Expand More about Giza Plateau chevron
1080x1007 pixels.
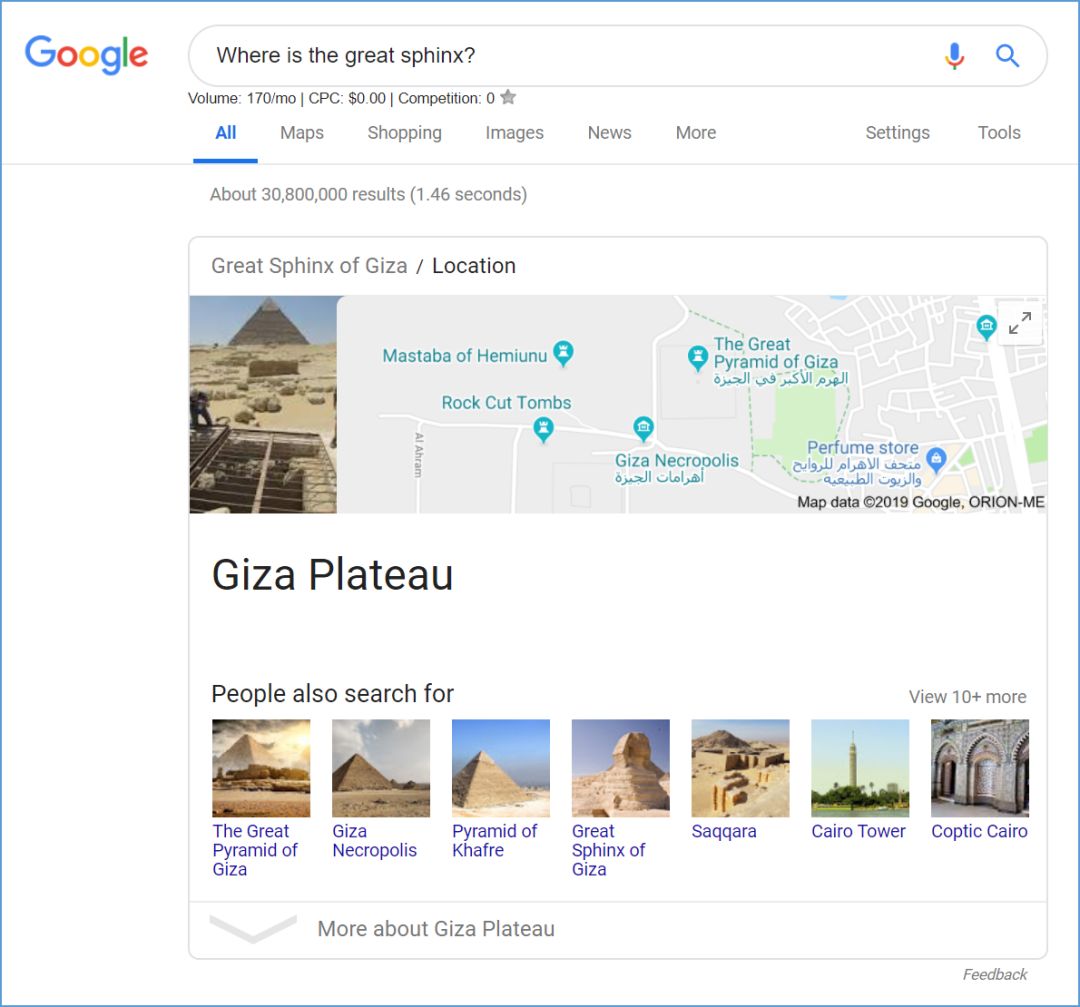pos(253,929)
